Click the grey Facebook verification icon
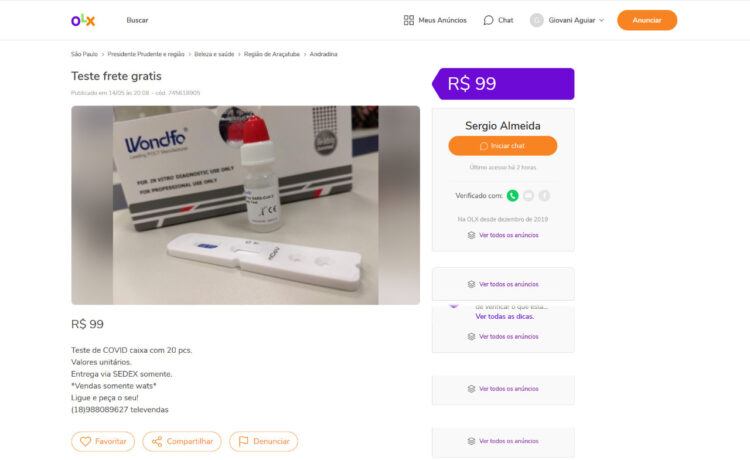The image size is (750, 460). tap(544, 196)
